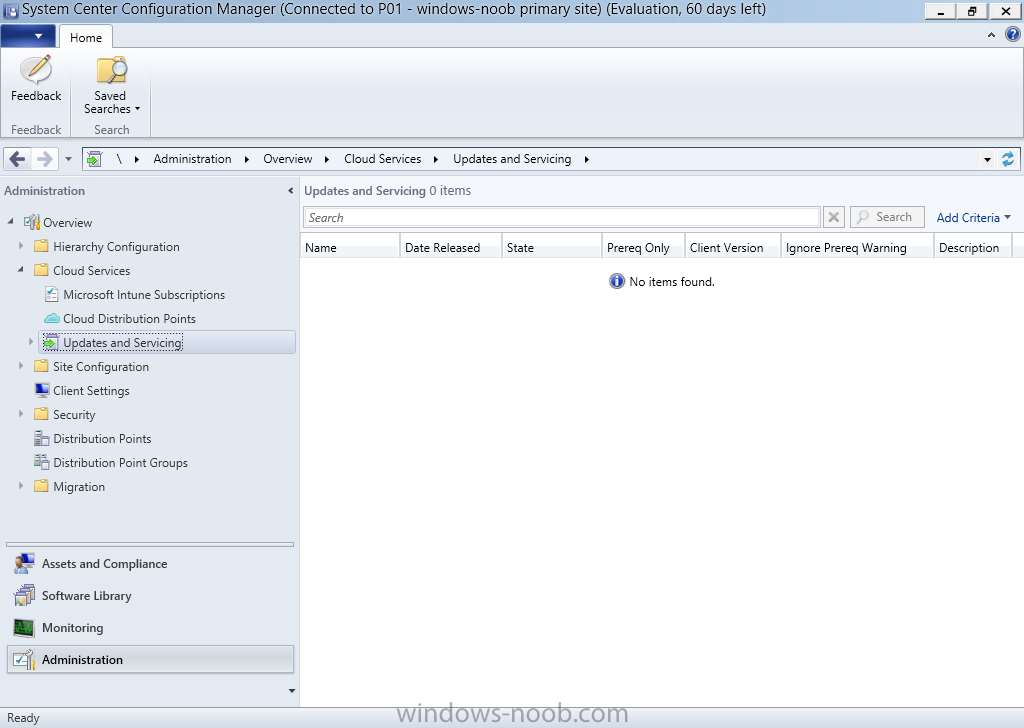This screenshot has height=728, width=1024.
Task: Open navigation history dropdown arrow
Action: pos(69,159)
